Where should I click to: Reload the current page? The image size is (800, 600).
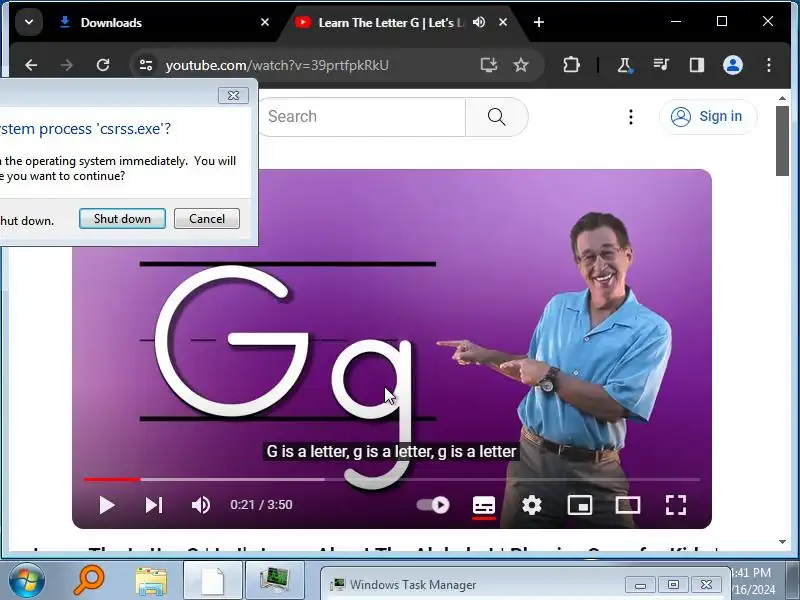(103, 65)
